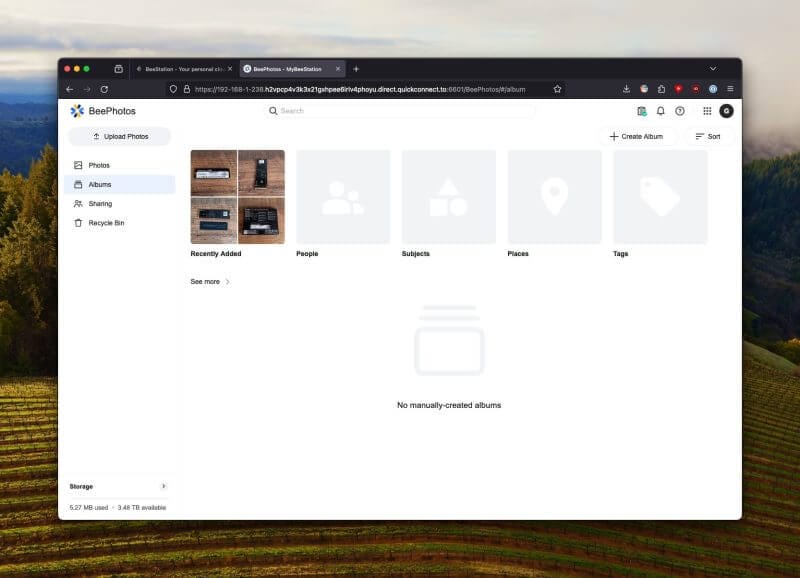Open the user account avatar
Image resolution: width=800 pixels, height=578 pixels.
coord(726,111)
